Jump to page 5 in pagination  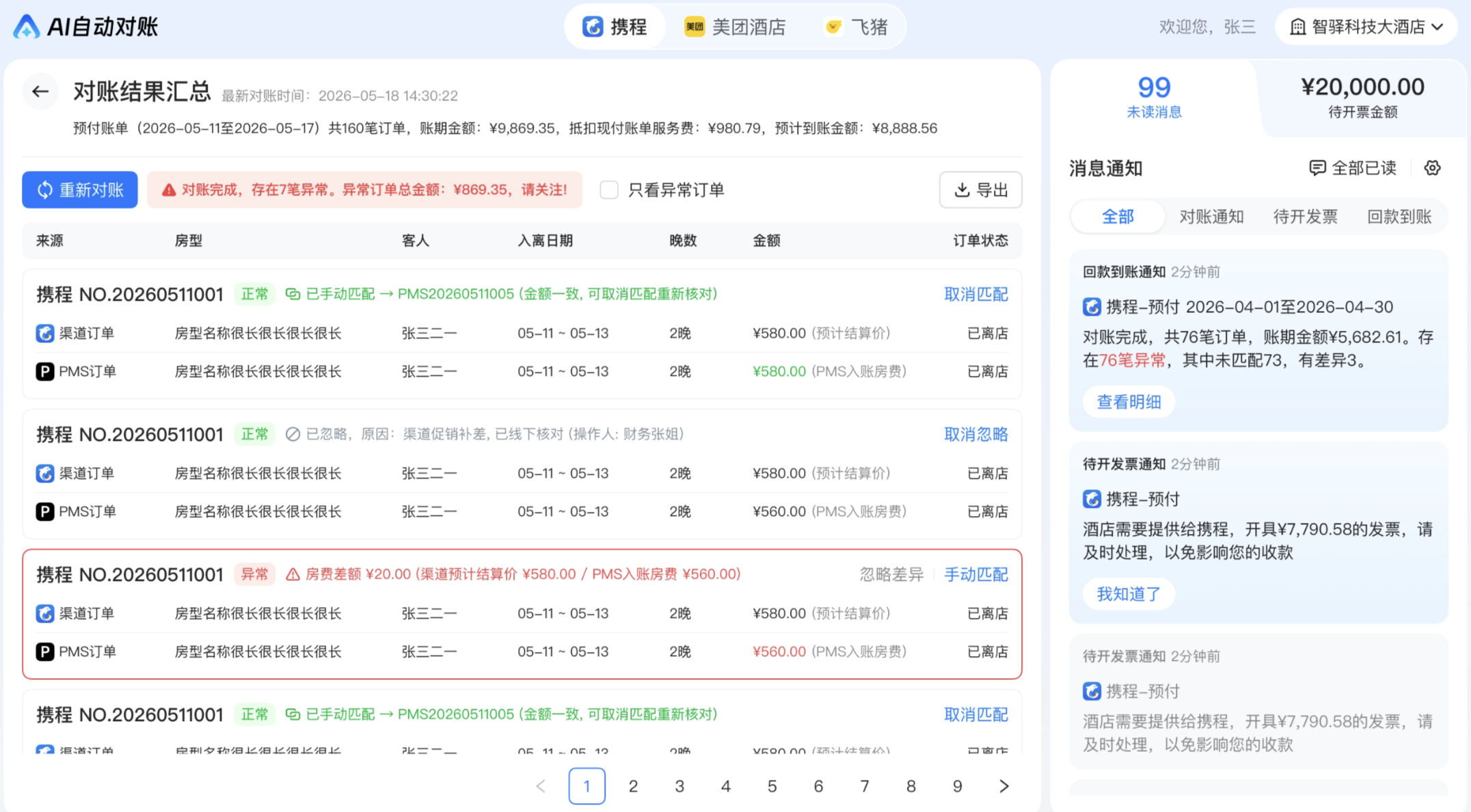pos(772,786)
